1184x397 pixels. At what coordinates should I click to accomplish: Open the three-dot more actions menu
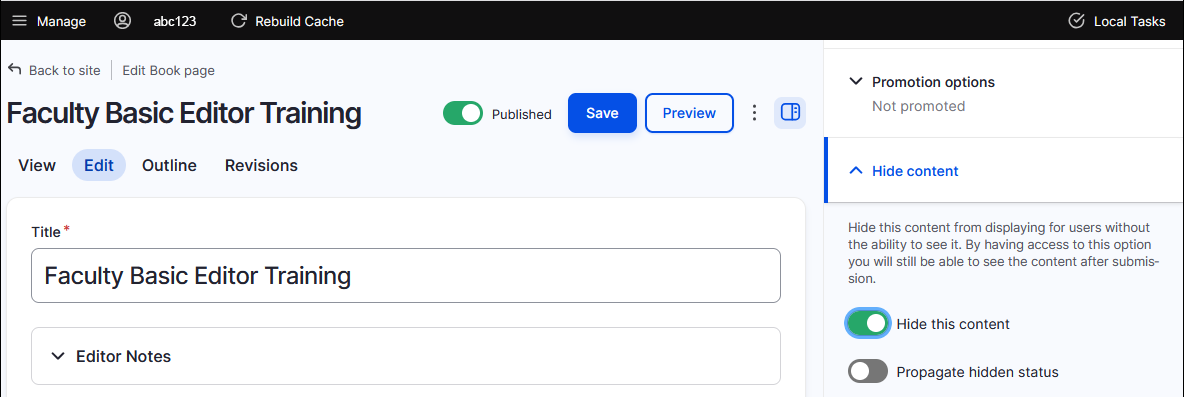point(754,113)
